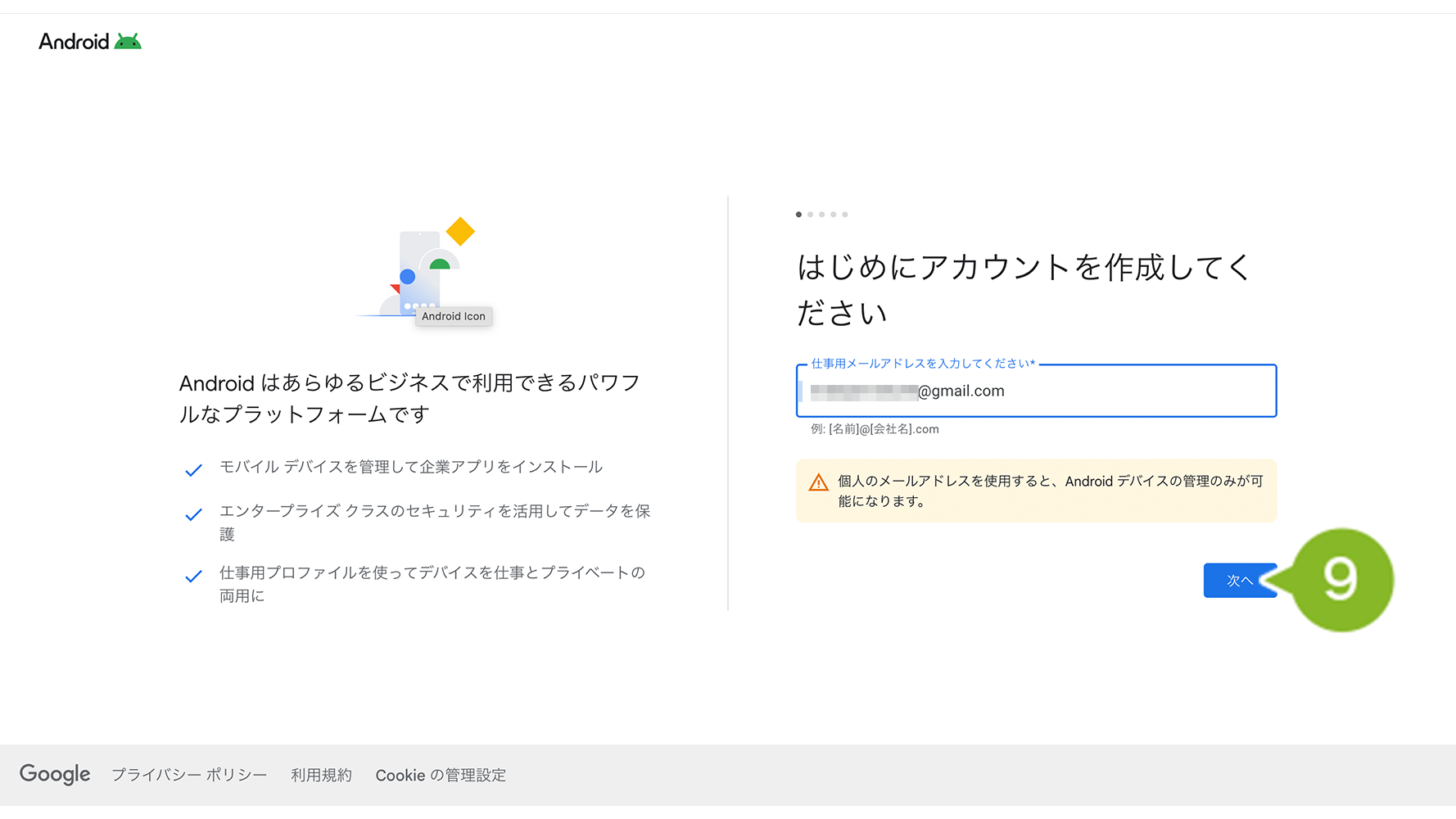Open プライバシー ポリシー link
This screenshot has height=819, width=1456.
(x=189, y=776)
